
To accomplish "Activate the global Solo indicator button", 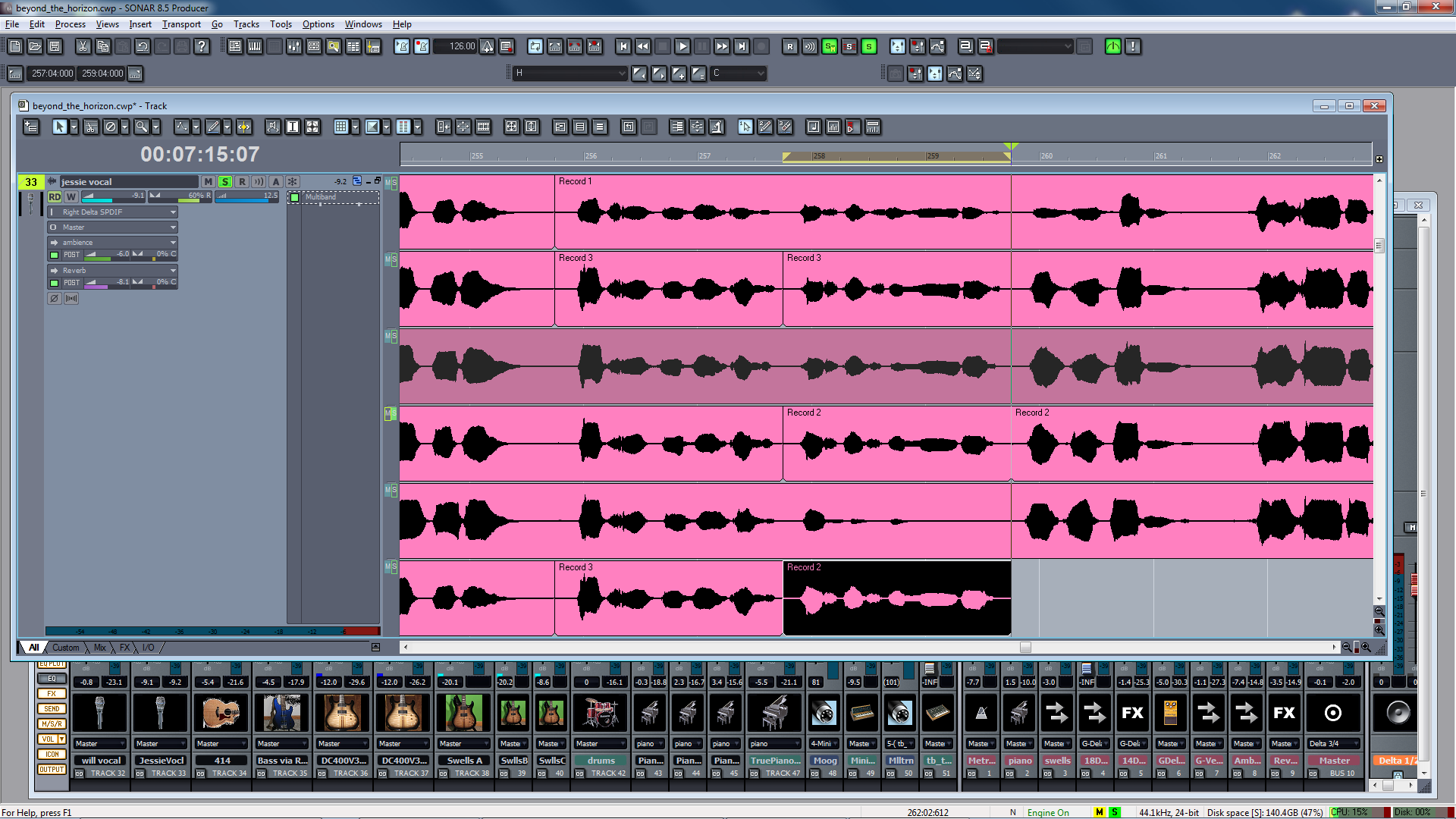I will (x=869, y=46).
